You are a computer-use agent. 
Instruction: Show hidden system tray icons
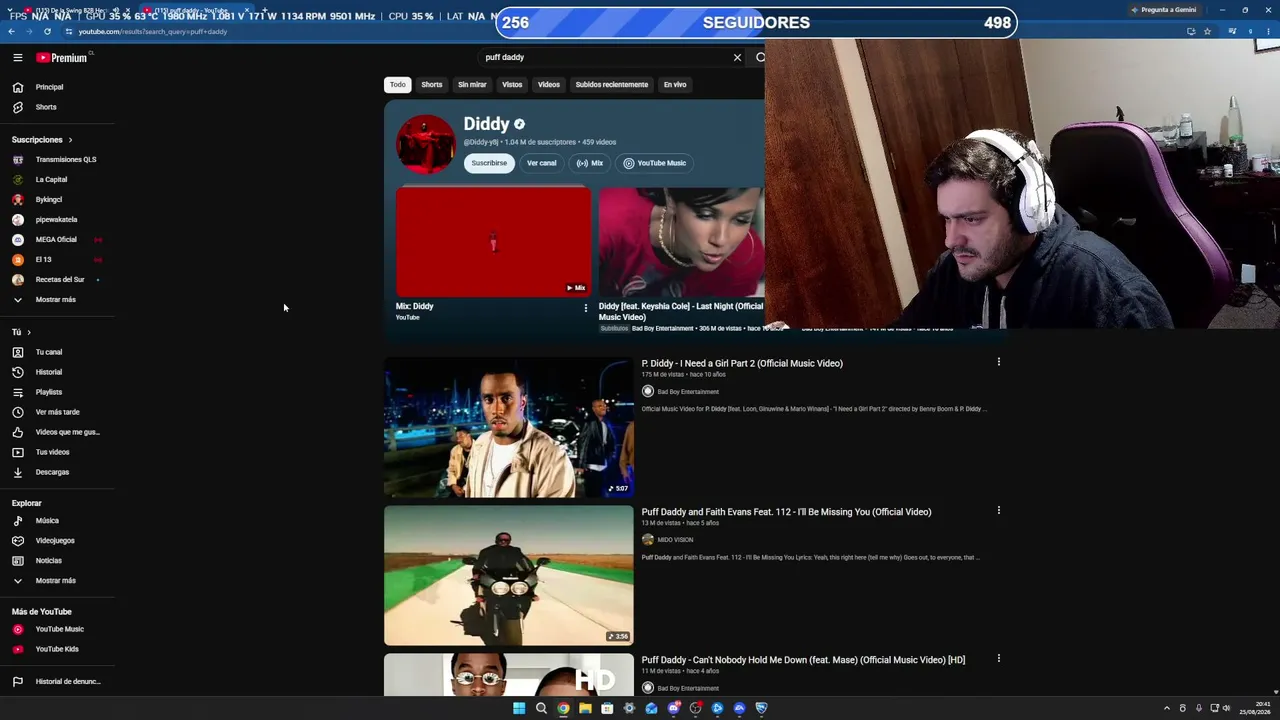tap(1166, 708)
